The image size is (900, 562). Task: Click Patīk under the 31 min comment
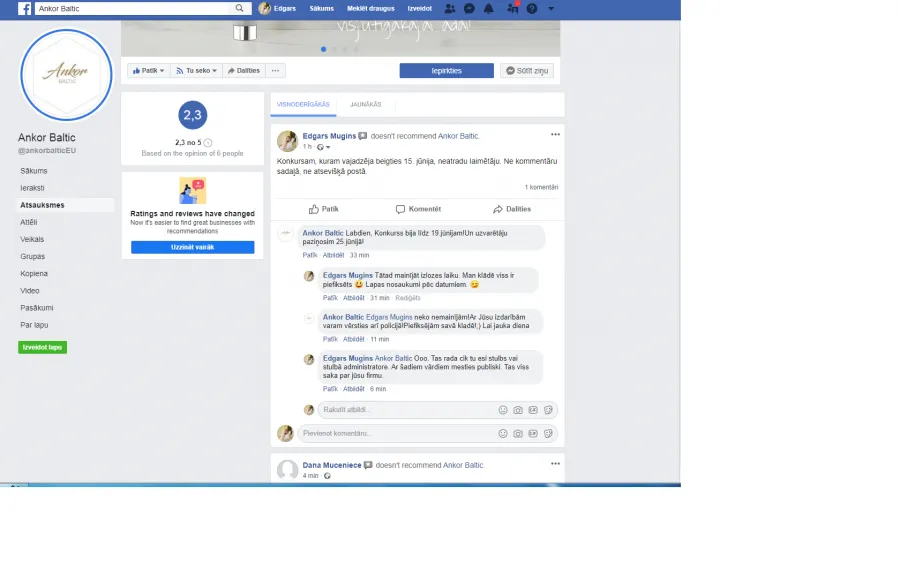[330, 298]
